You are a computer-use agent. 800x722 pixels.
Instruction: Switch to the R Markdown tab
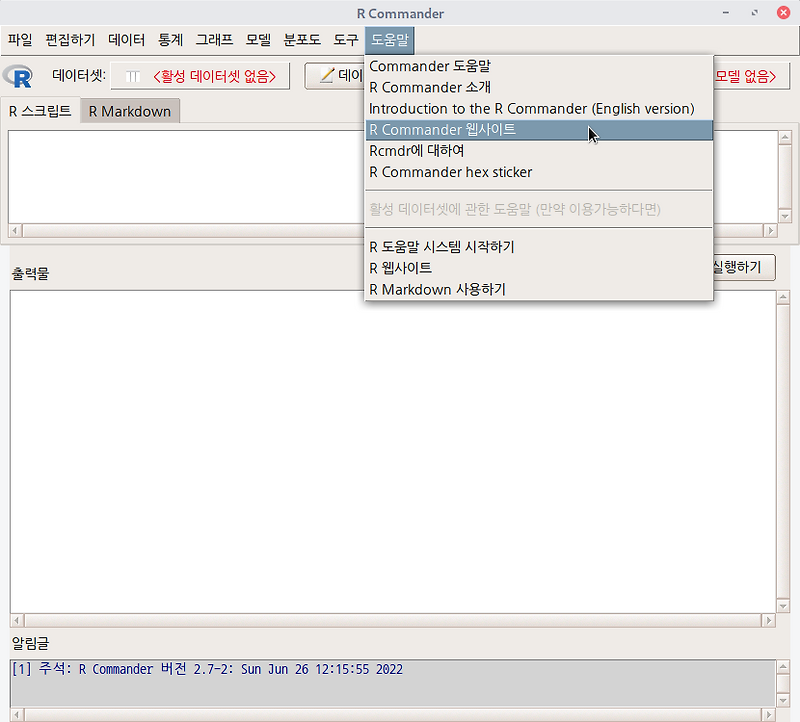pyautogui.click(x=129, y=111)
